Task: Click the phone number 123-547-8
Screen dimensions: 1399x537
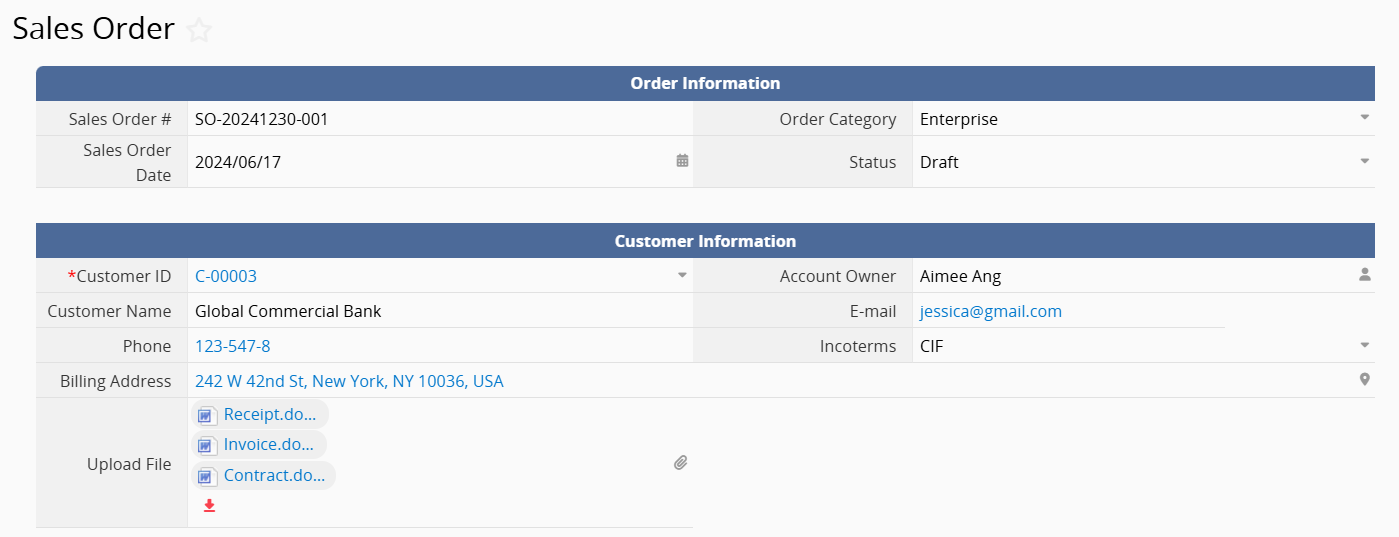Action: (x=233, y=346)
